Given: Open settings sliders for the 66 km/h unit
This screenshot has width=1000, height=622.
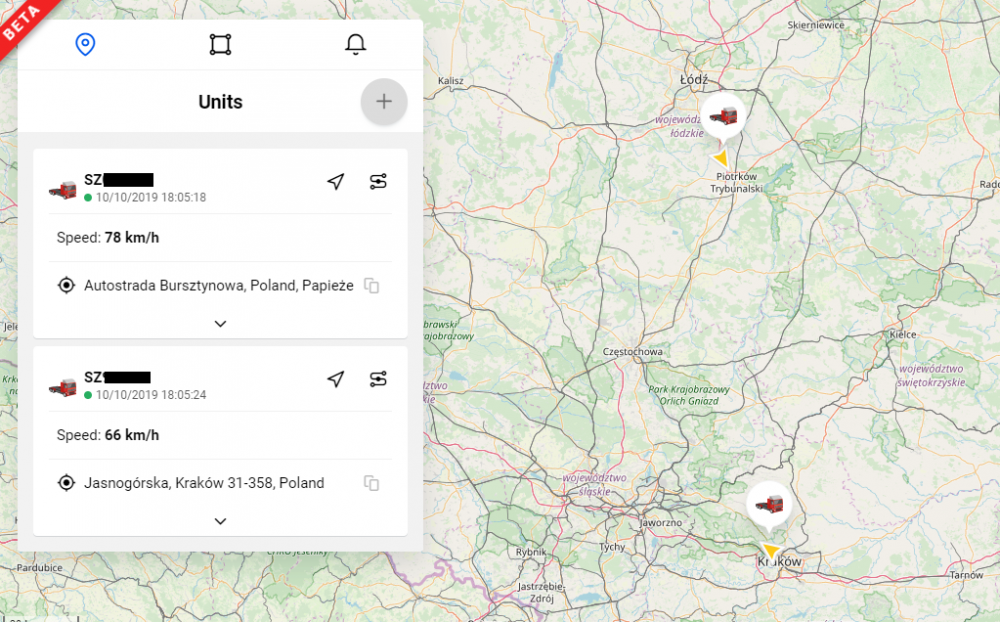Looking at the screenshot, I should pyautogui.click(x=378, y=379).
